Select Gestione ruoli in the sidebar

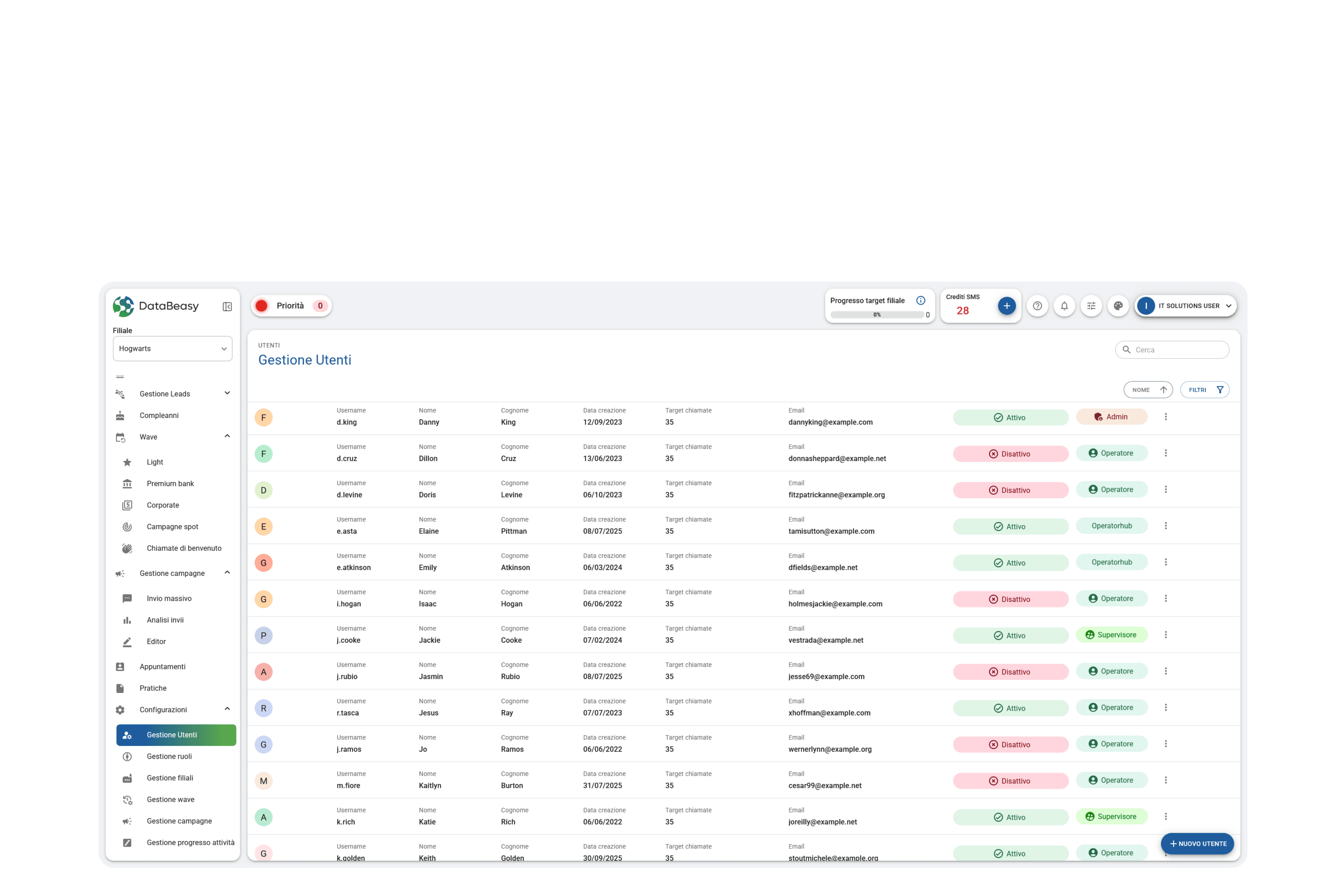click(x=169, y=756)
